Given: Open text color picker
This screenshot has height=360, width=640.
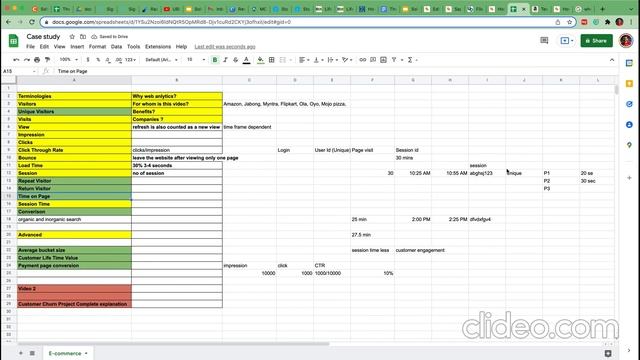Looking at the screenshot, I should tap(247, 60).
